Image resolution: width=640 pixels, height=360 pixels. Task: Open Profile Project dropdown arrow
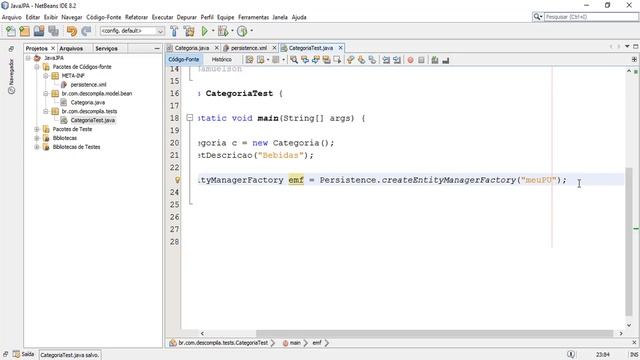251,31
